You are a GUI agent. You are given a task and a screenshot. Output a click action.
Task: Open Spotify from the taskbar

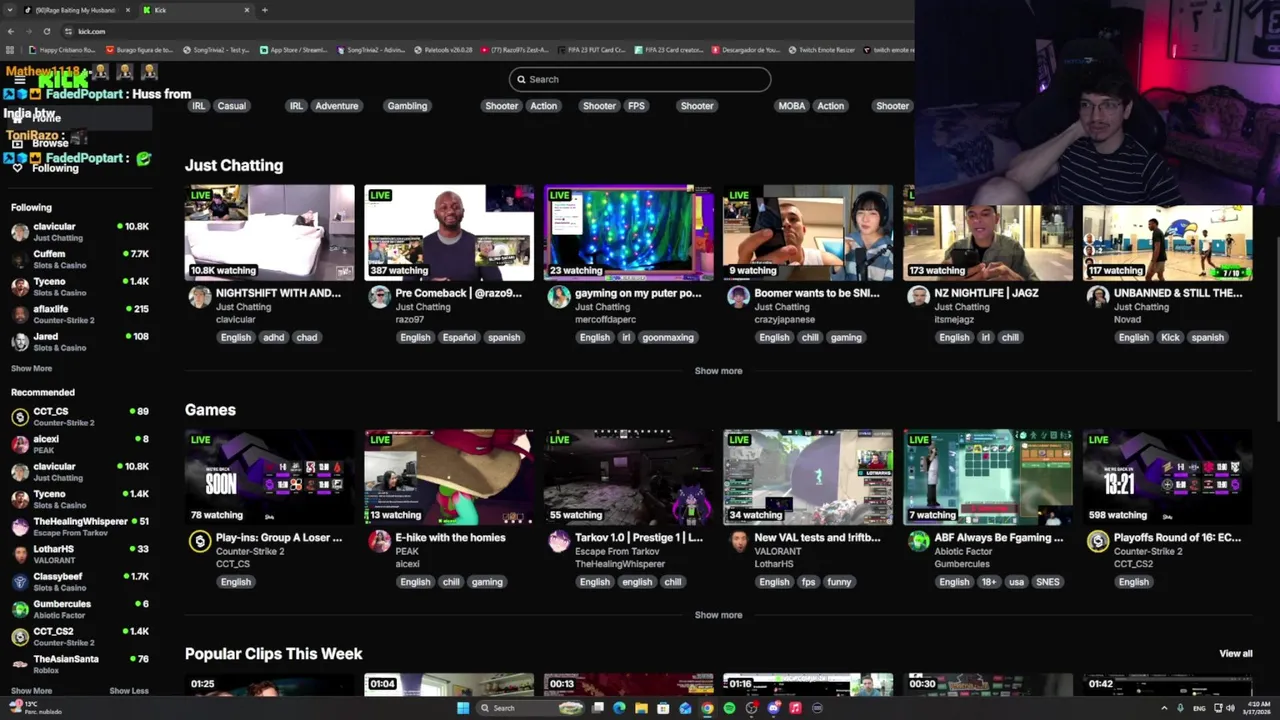point(729,708)
